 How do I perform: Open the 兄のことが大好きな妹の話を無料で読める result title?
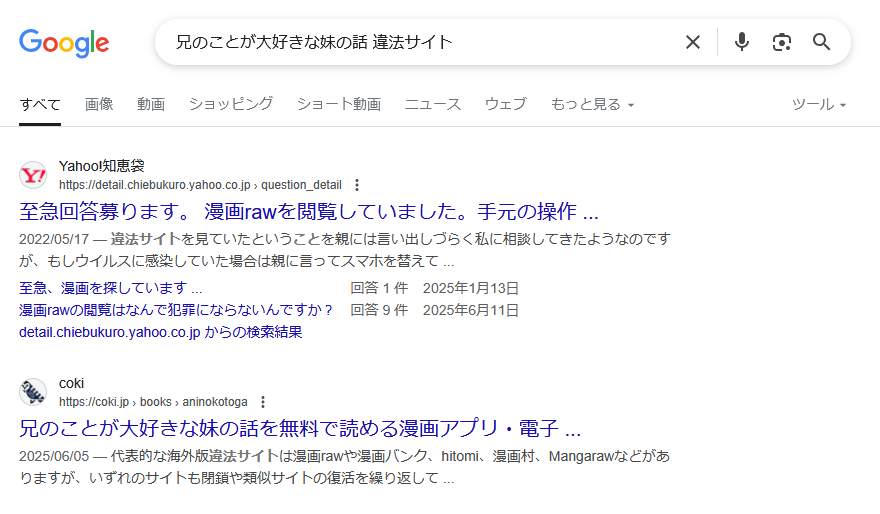(x=300, y=429)
